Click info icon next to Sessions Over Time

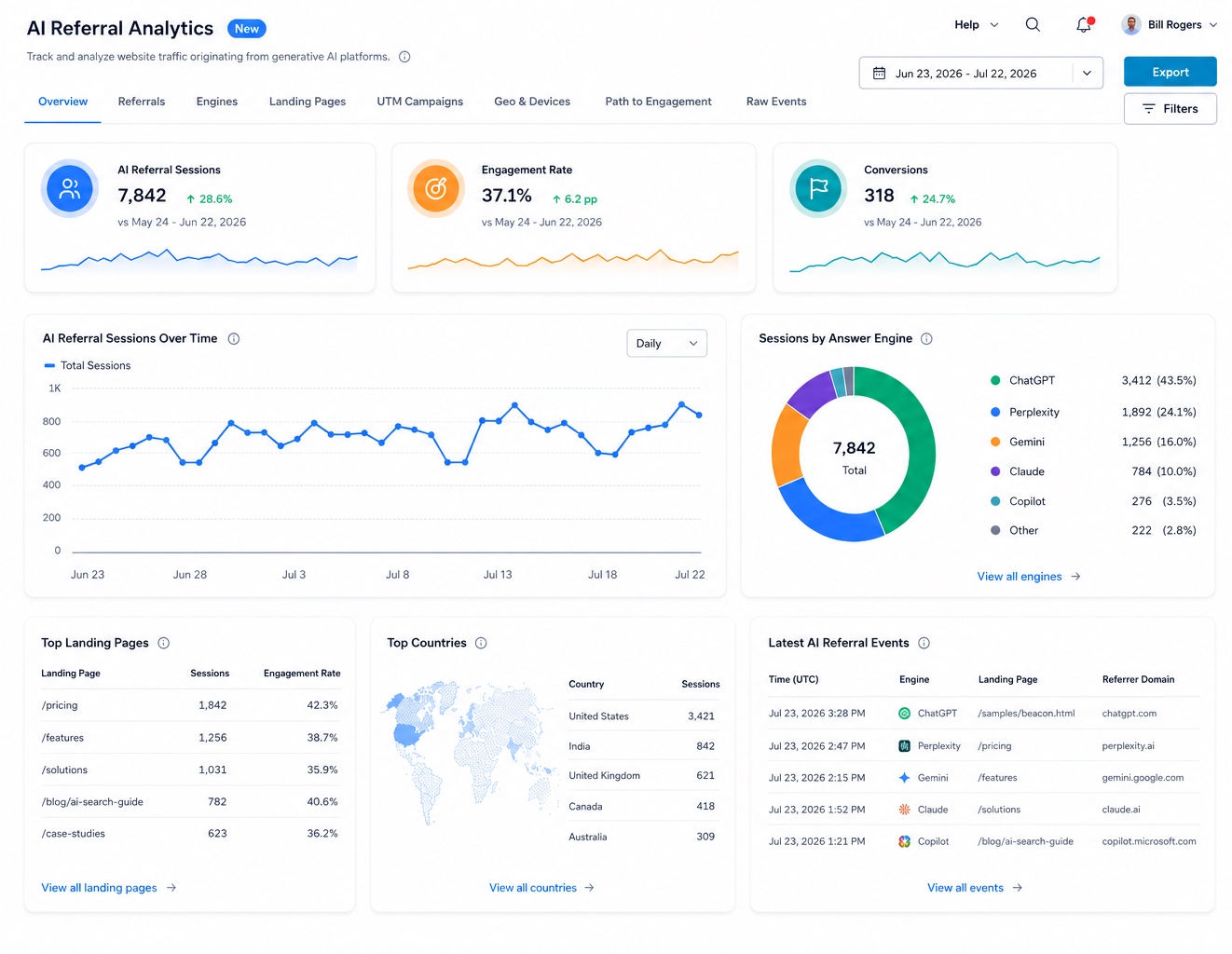pyautogui.click(x=234, y=339)
